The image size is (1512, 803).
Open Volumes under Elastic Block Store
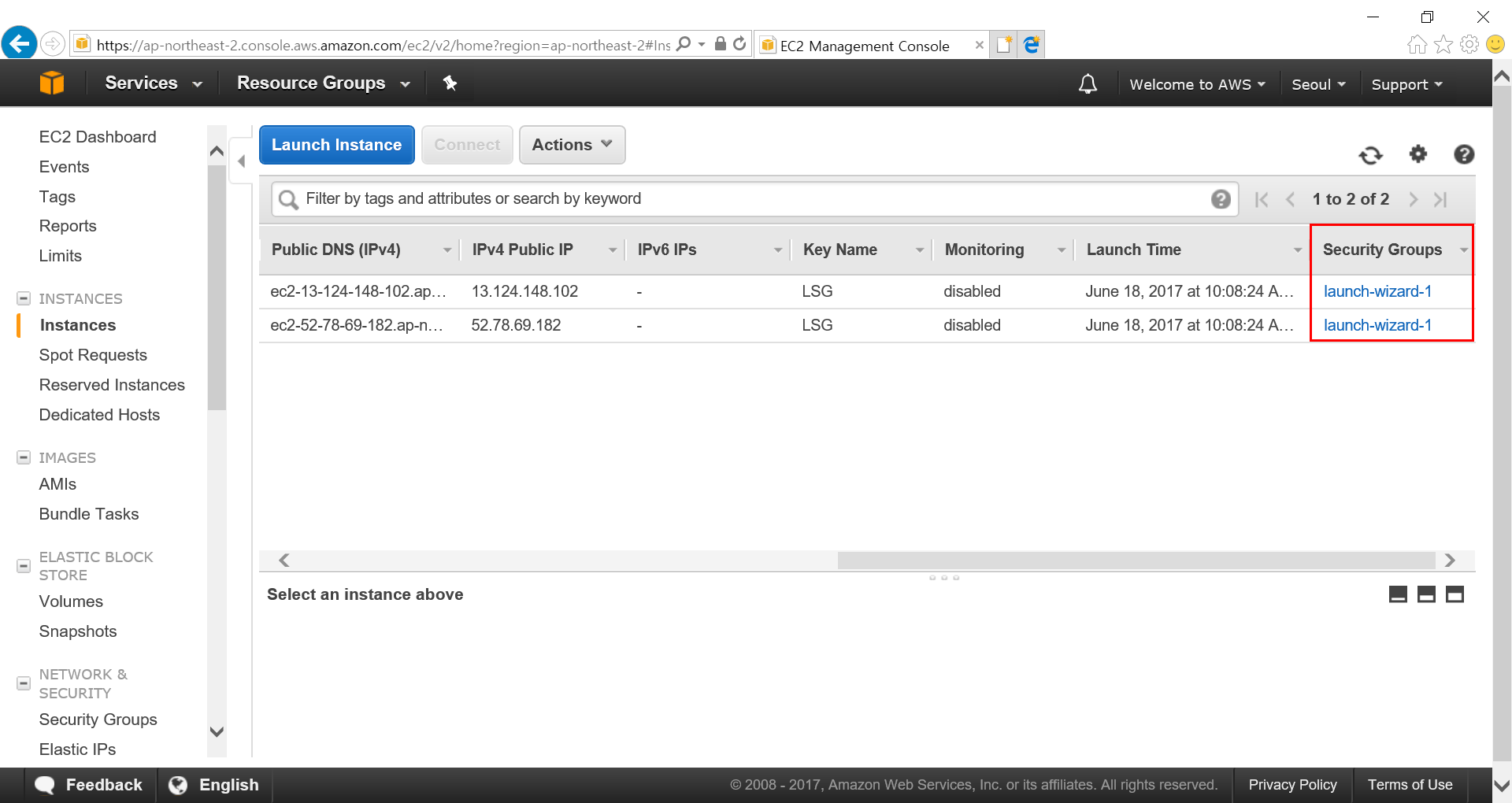[x=71, y=601]
